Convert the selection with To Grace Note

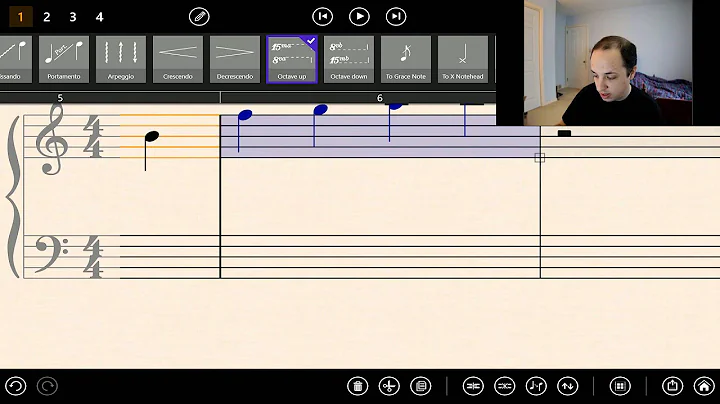(x=405, y=60)
